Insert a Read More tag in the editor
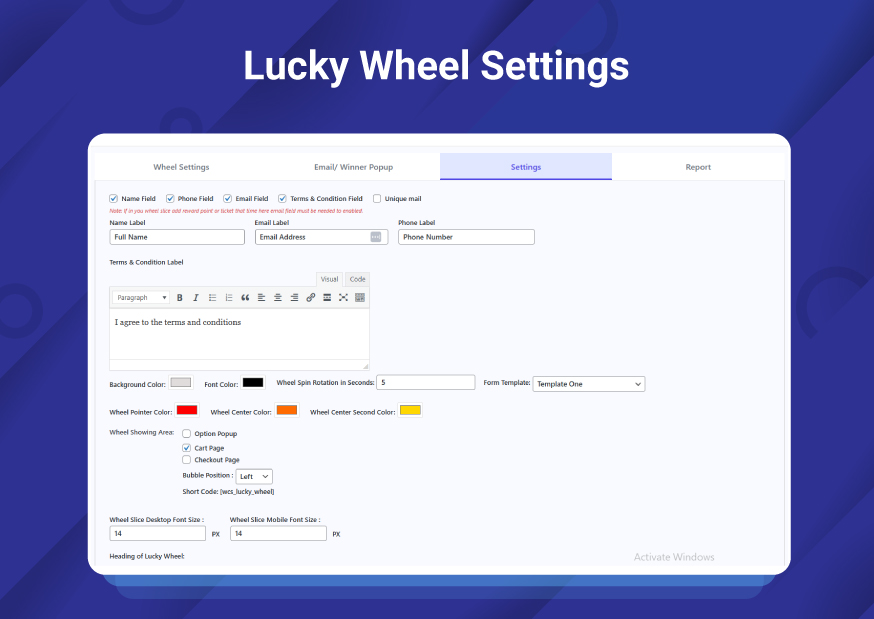This screenshot has height=619, width=874. tap(327, 298)
